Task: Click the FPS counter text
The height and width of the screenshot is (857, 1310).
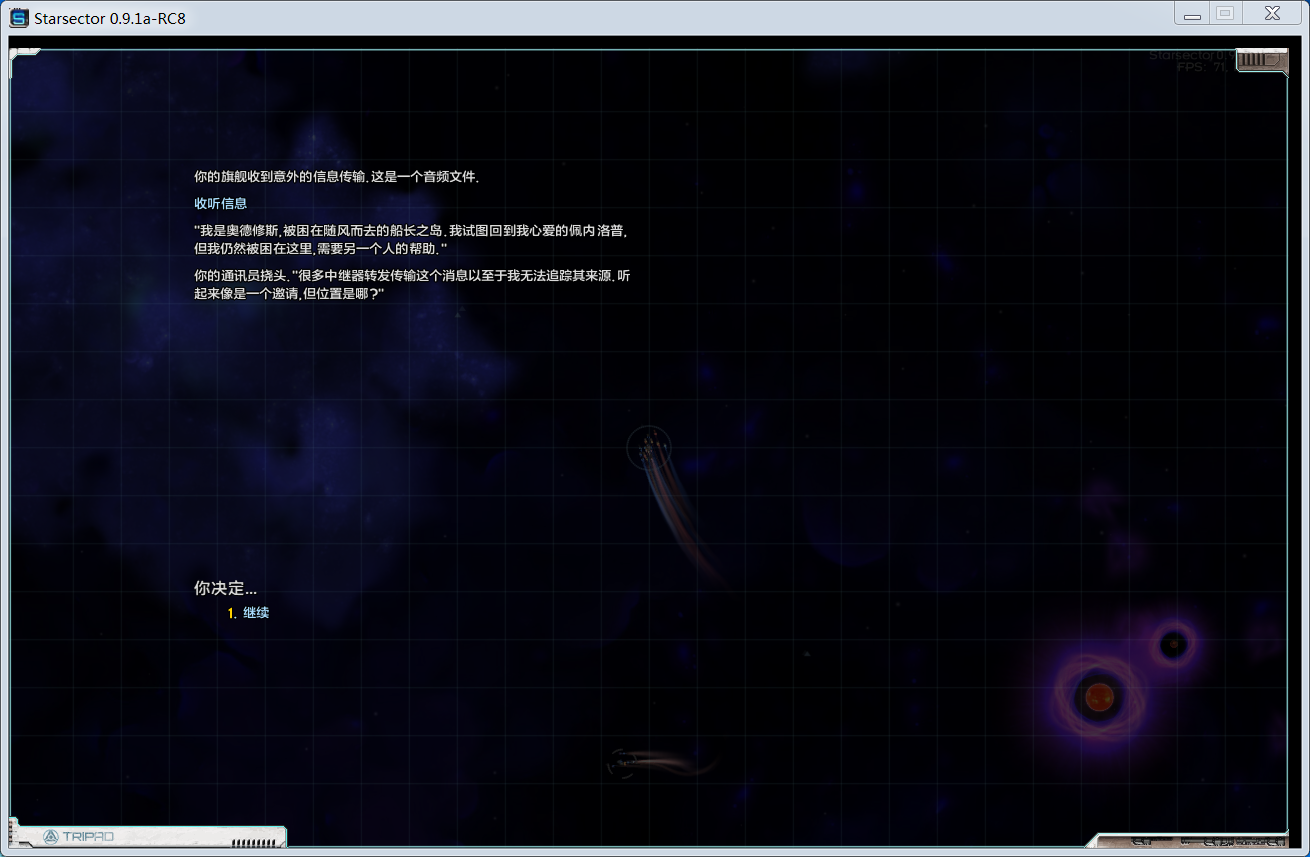Action: click(x=1201, y=67)
